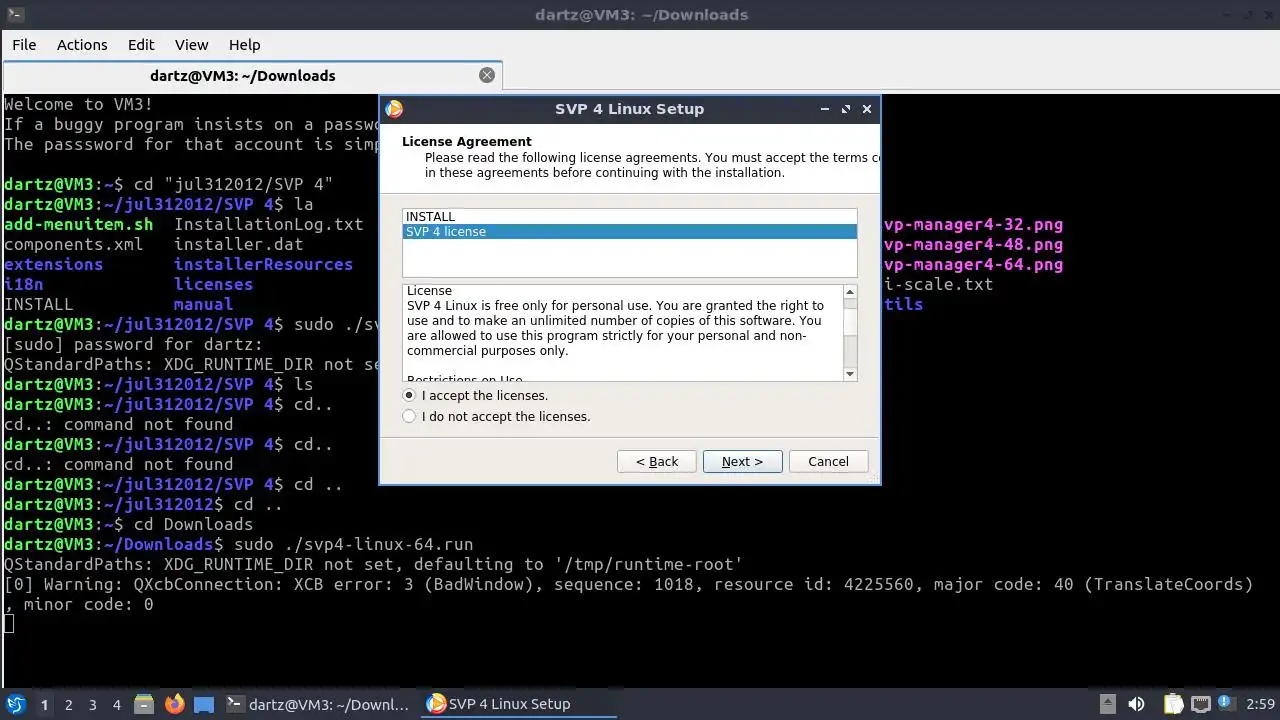Click the clock showing 2:59
Screen dimensions: 1280x720
1261,704
